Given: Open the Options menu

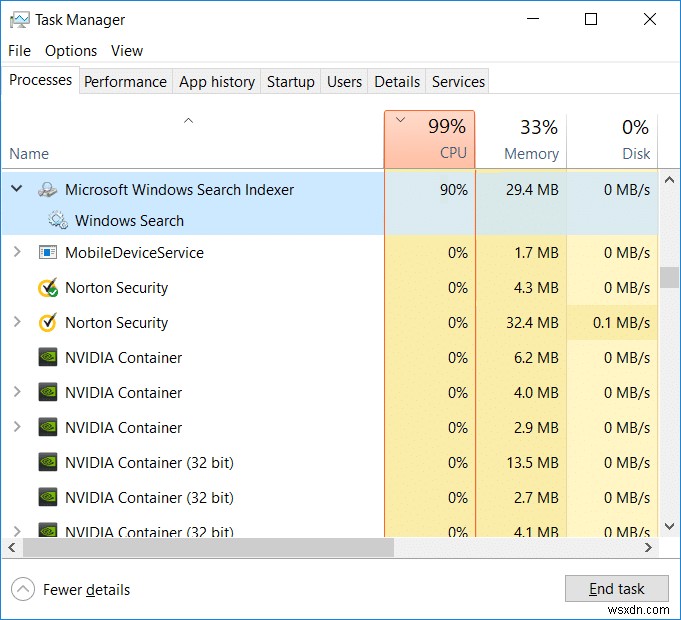Looking at the screenshot, I should click(71, 51).
